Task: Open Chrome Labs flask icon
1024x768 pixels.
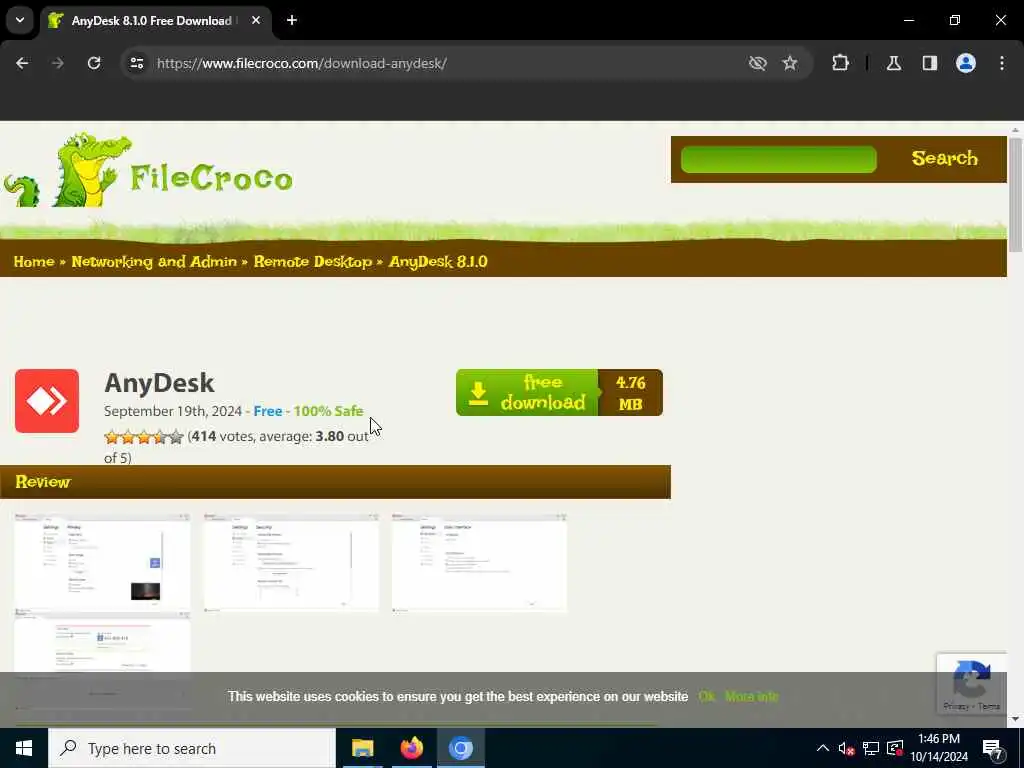Action: click(x=894, y=63)
